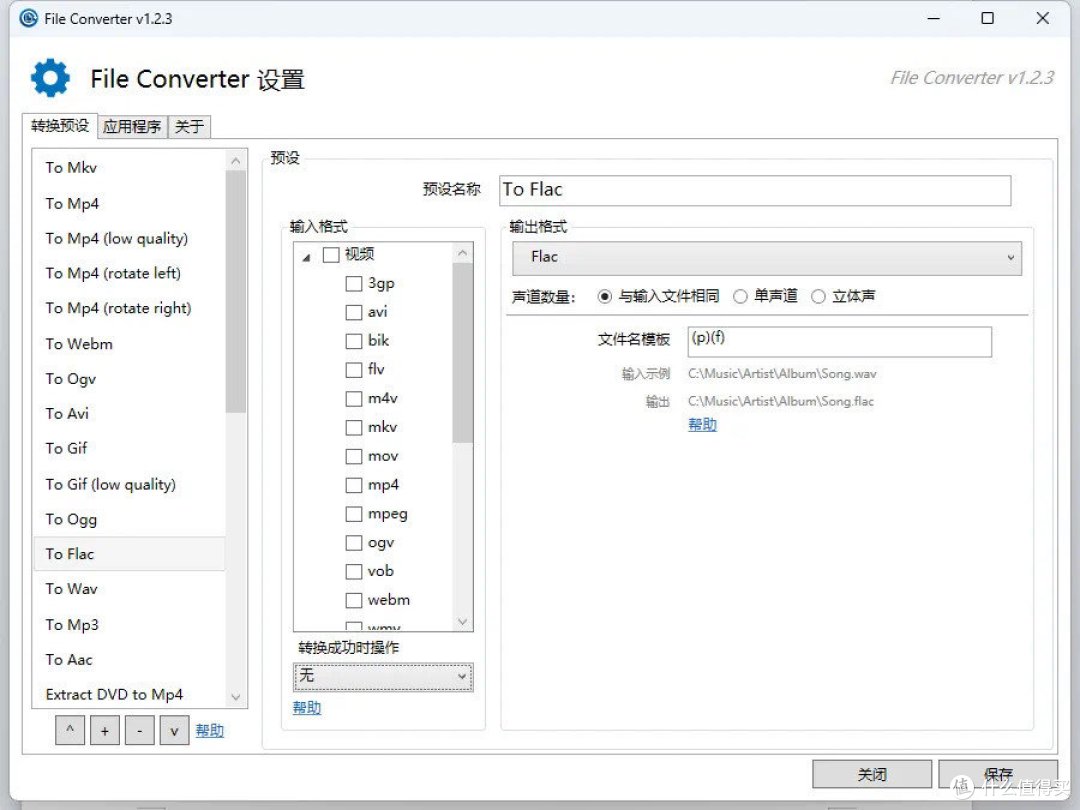Open the 转换成功时操作 dropdown
Image resolution: width=1080 pixels, height=810 pixels.
pos(383,677)
